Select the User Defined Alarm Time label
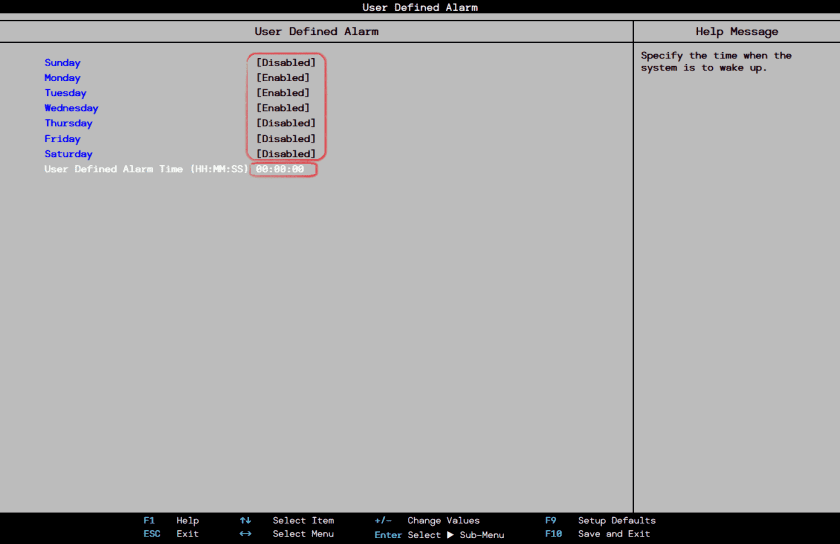The width and height of the screenshot is (840, 544). point(146,170)
